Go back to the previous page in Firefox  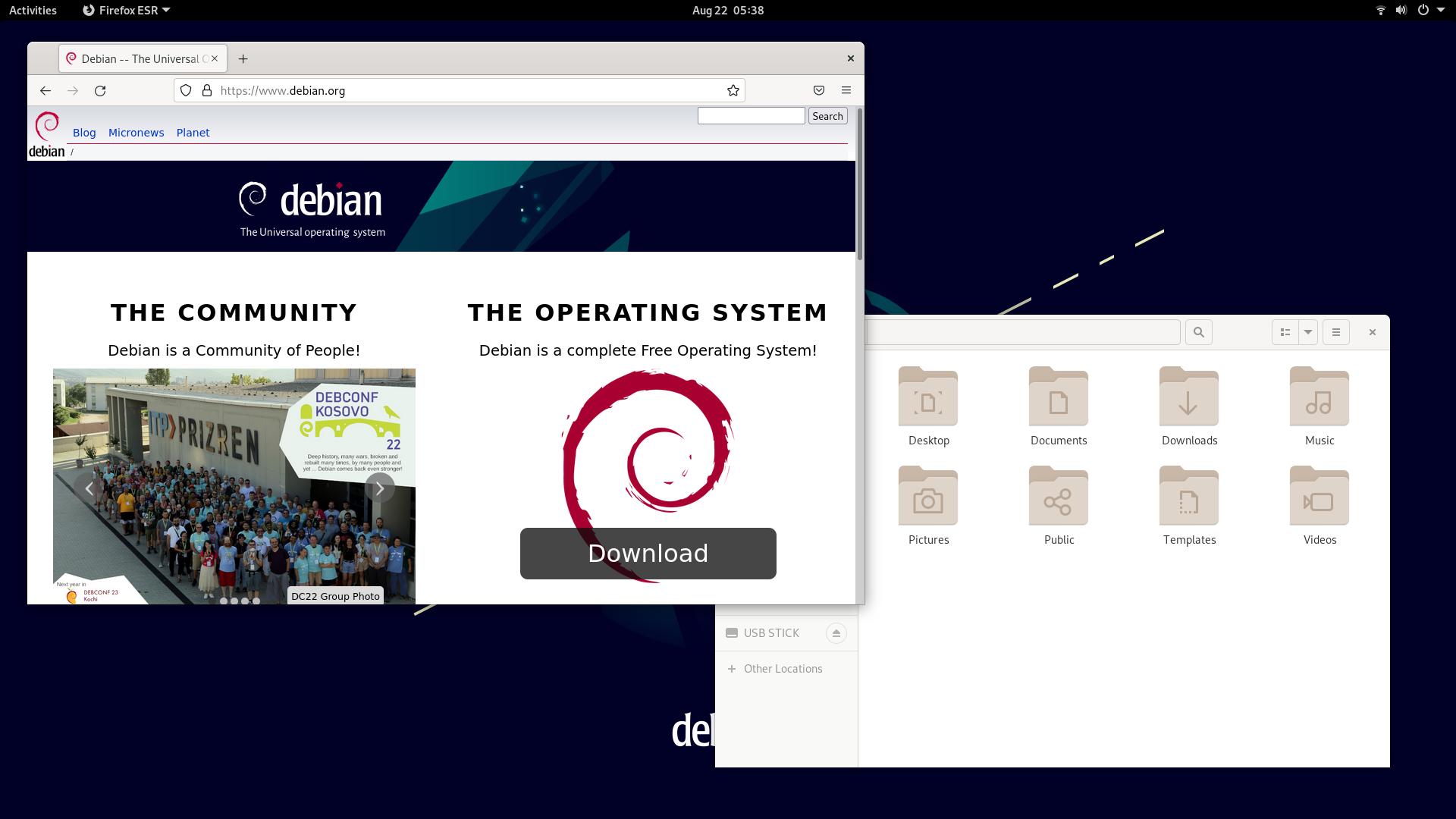[45, 90]
